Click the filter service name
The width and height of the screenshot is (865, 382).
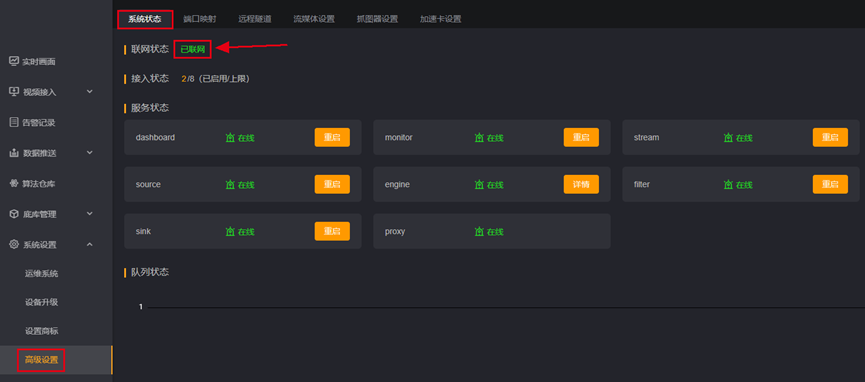pyautogui.click(x=642, y=184)
